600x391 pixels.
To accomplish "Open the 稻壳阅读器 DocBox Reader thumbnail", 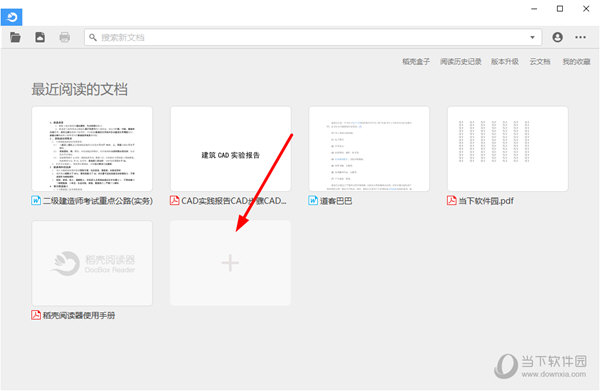I will pos(92,263).
